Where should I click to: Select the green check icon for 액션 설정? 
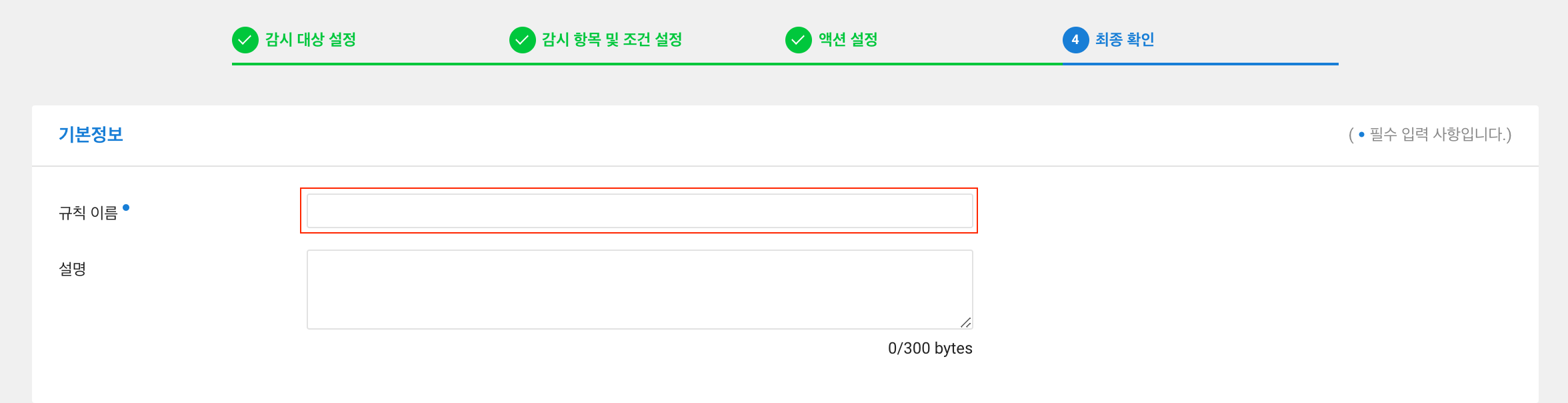(798, 40)
